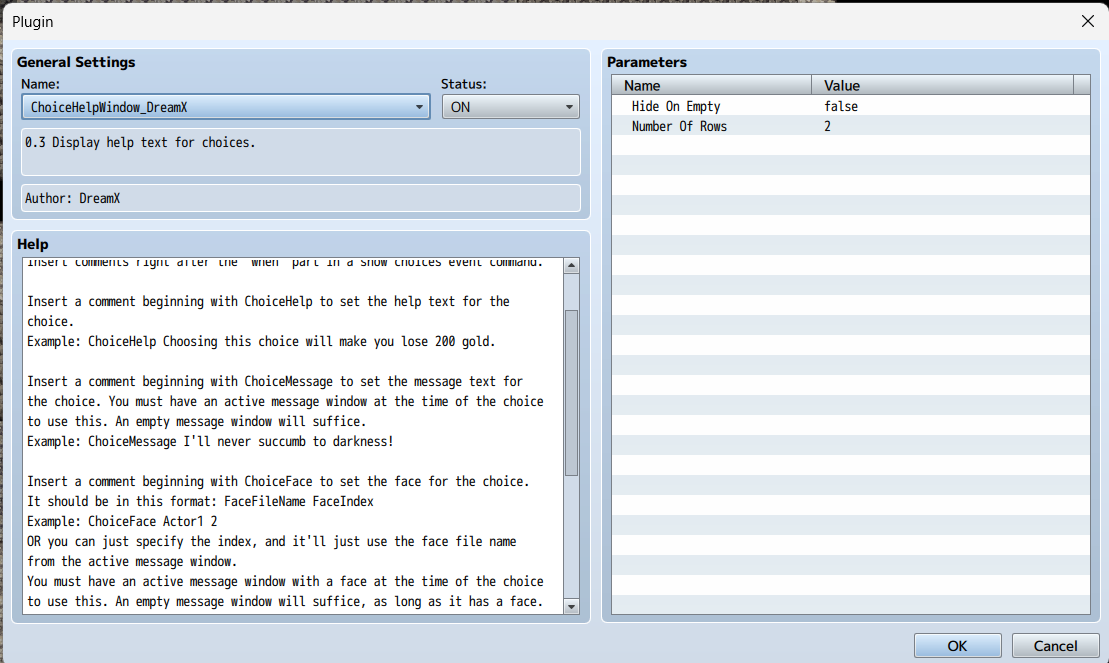Click the Author: DreamX field
The width and height of the screenshot is (1109, 663).
click(300, 198)
